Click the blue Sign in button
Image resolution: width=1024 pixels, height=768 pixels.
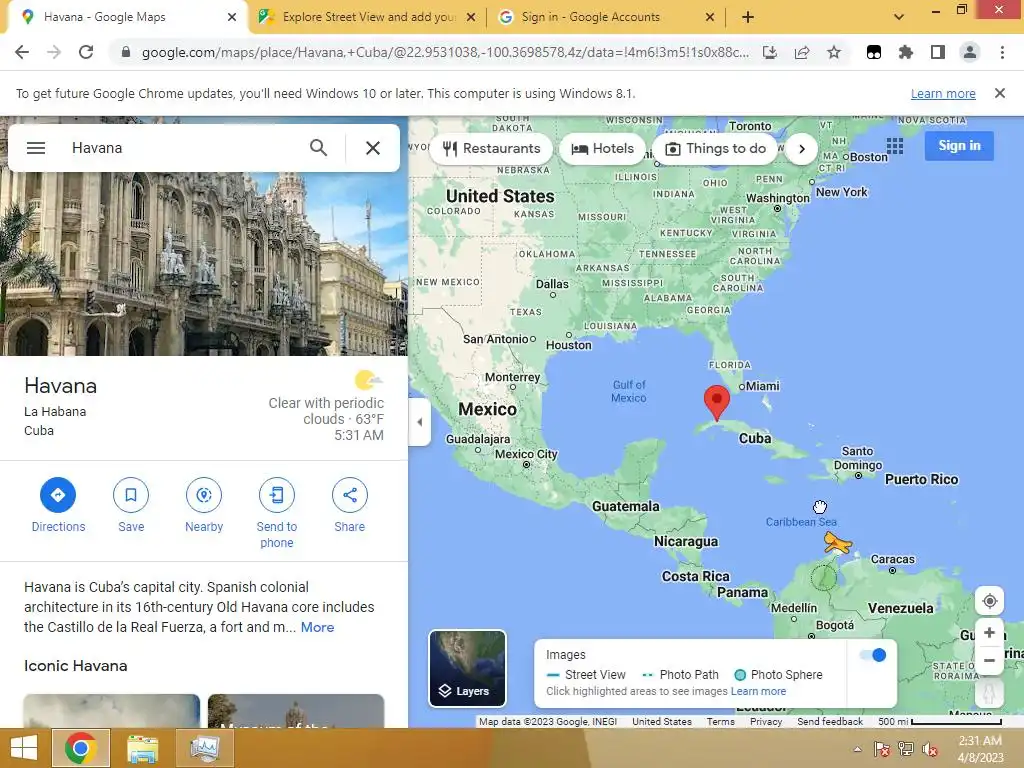pyautogui.click(x=959, y=146)
